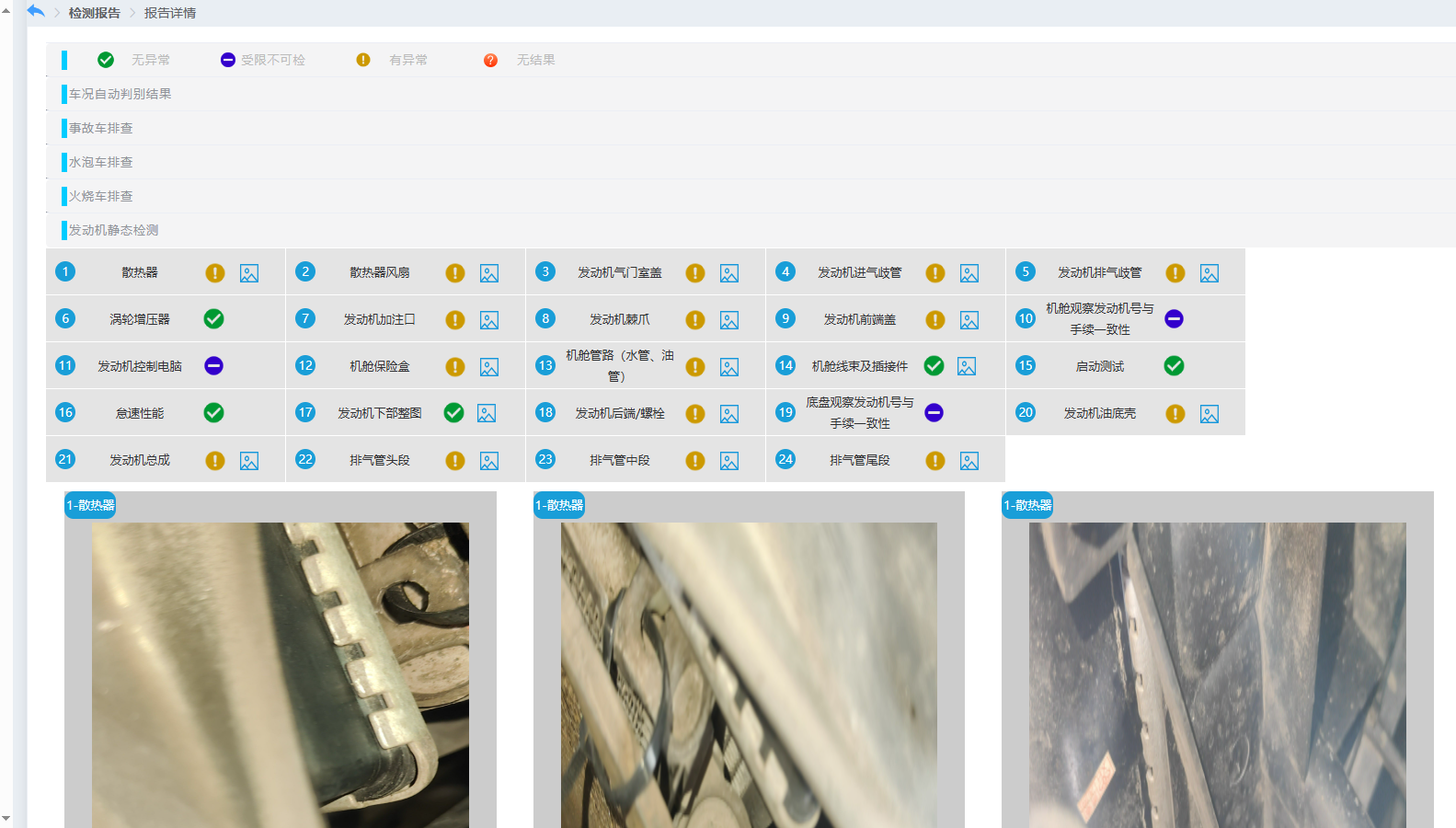The width and height of the screenshot is (1456, 828).
Task: Open picture icon for 发动机进气歧管
Action: click(969, 273)
